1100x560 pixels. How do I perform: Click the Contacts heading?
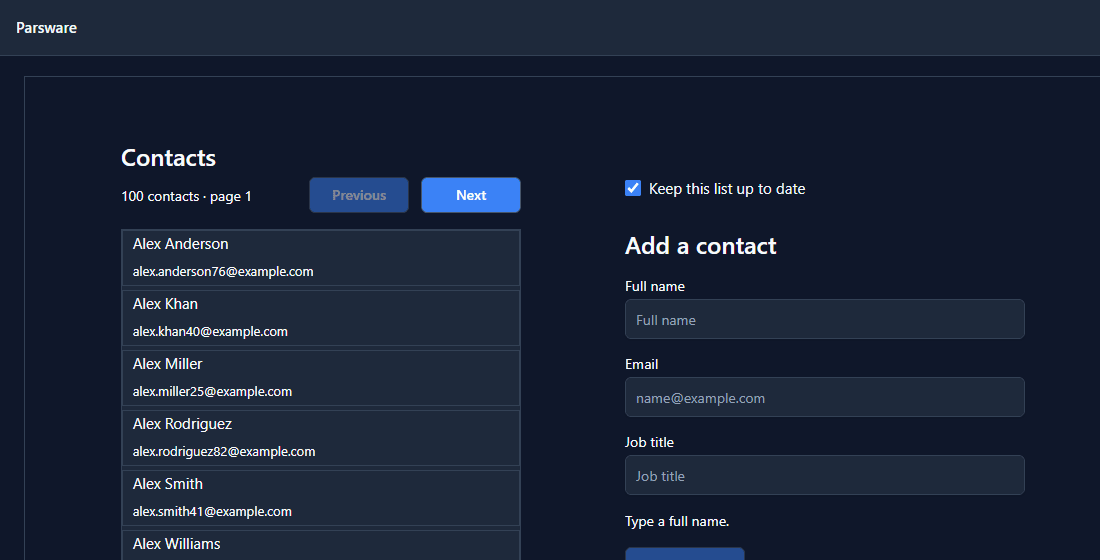coord(168,158)
